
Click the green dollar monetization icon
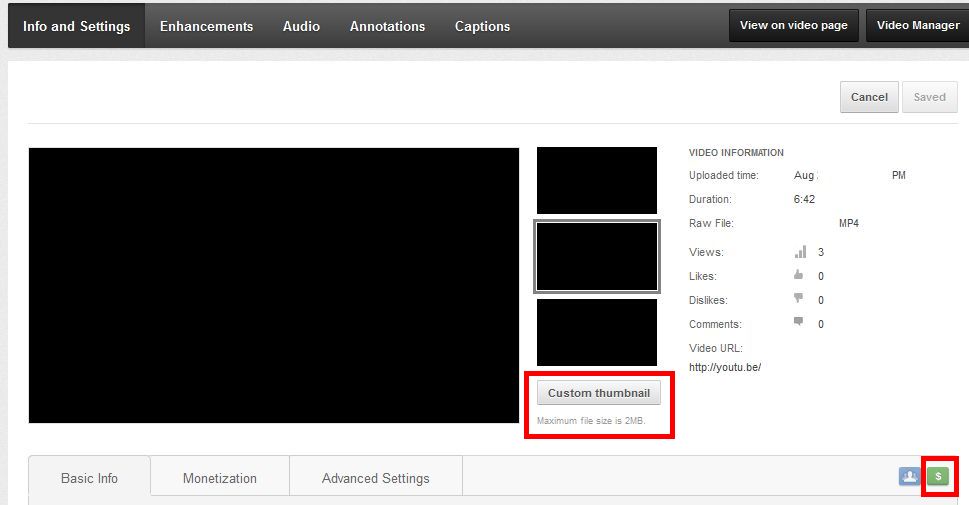coord(937,477)
